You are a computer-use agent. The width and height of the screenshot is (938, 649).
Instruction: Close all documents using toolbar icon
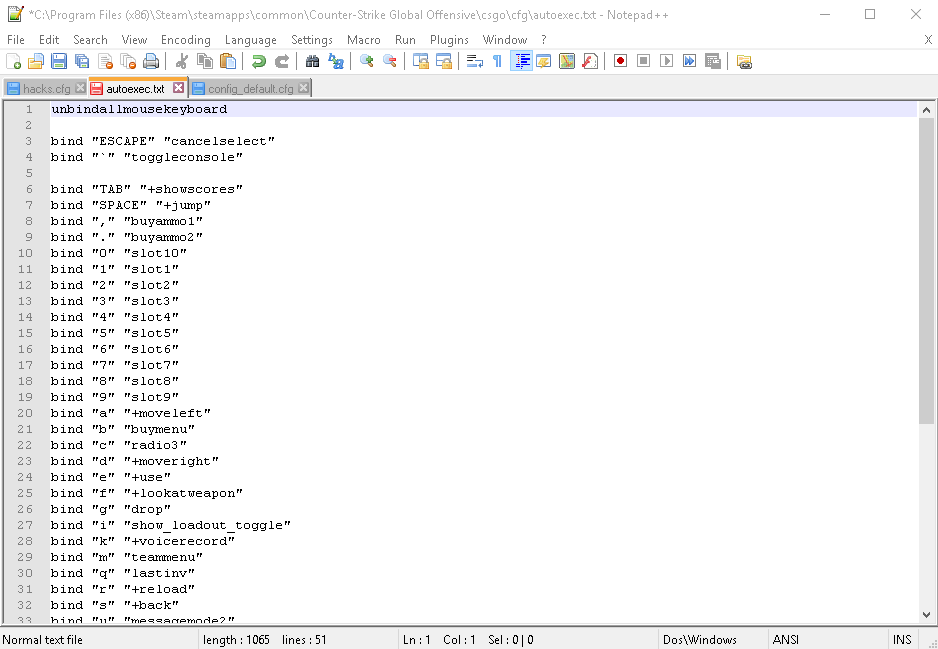pyautogui.click(x=128, y=61)
